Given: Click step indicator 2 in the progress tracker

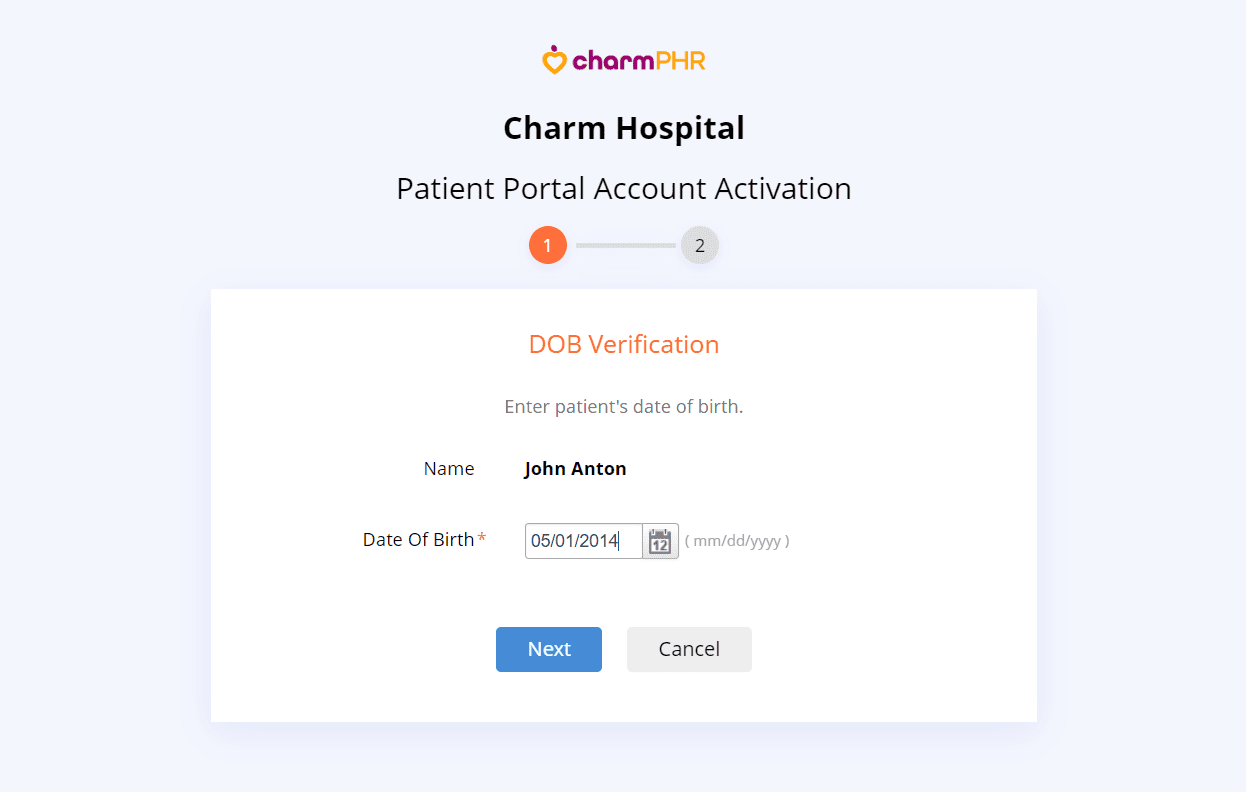Looking at the screenshot, I should click(699, 244).
